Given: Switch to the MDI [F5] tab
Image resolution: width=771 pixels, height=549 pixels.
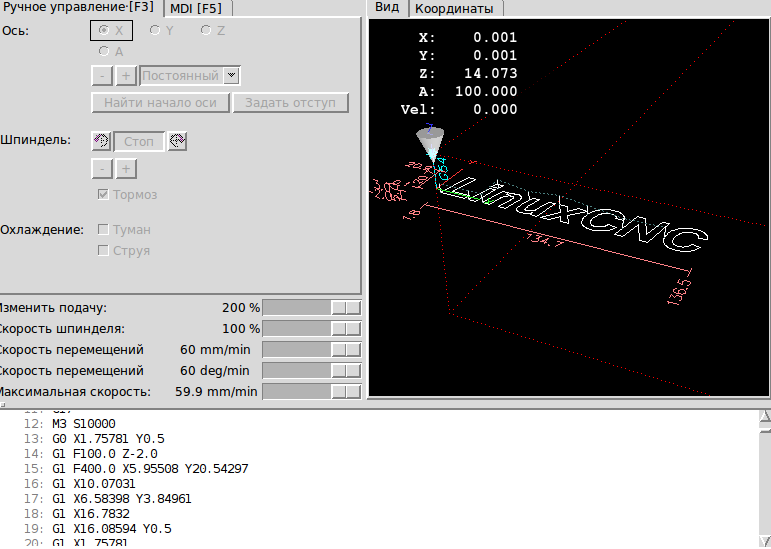Looking at the screenshot, I should [x=196, y=8].
